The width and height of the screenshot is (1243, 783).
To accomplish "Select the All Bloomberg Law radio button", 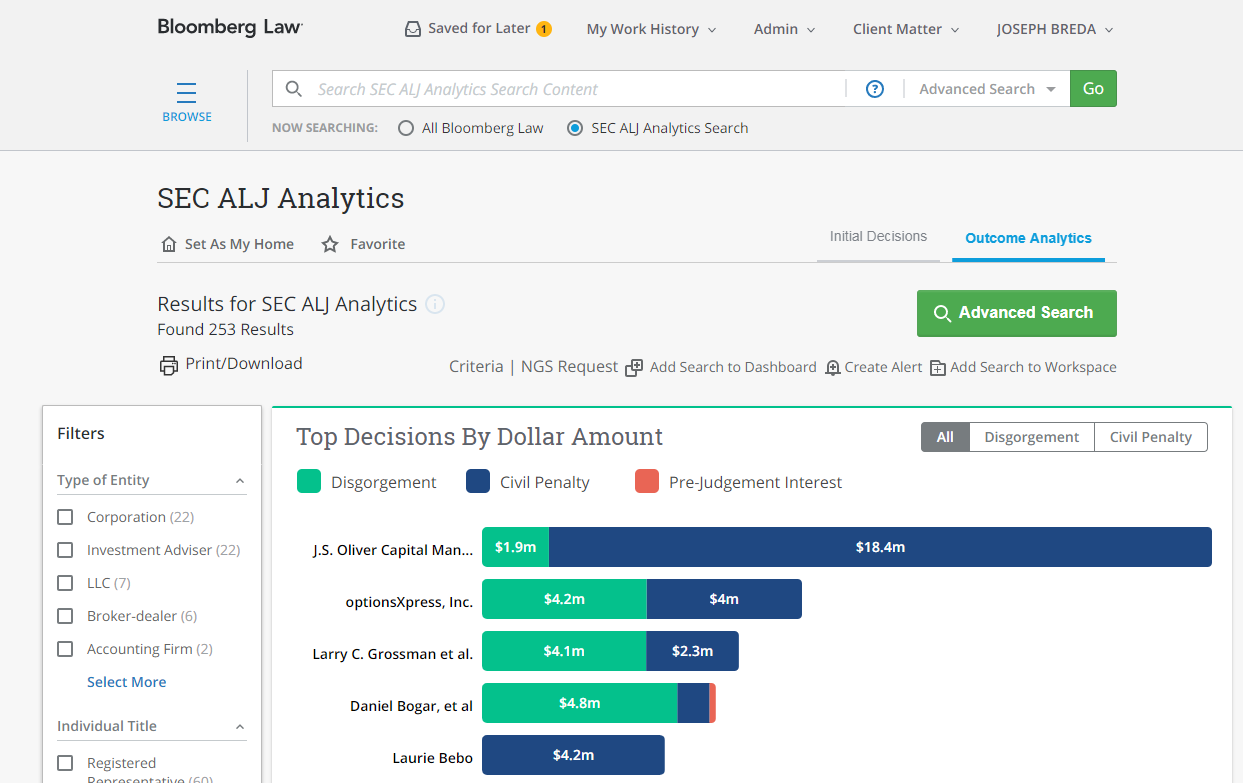I will pos(406,128).
